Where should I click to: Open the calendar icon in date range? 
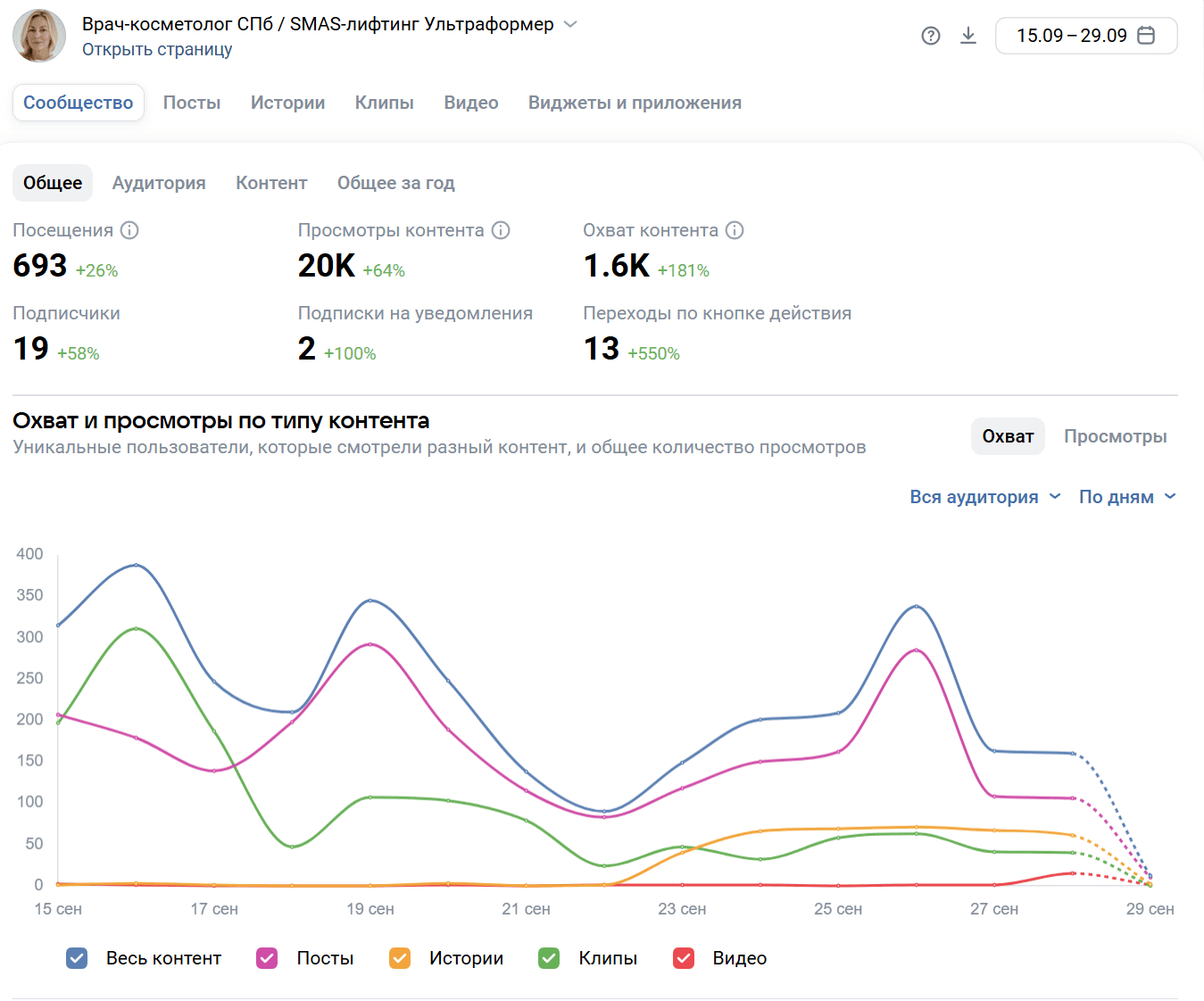(1147, 36)
